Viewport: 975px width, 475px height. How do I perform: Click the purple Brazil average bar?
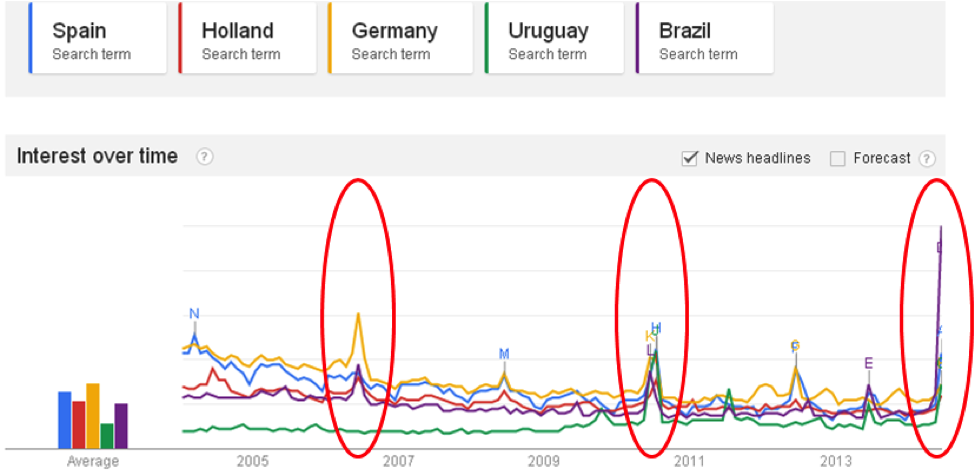(x=121, y=425)
